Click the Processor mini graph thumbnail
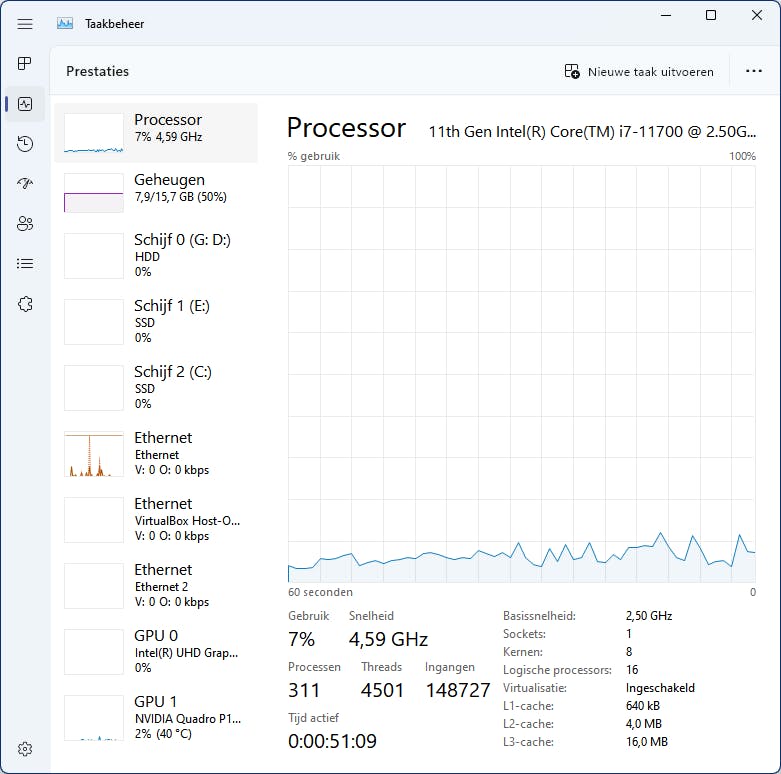Screen dimensions: 781x774 [x=94, y=133]
